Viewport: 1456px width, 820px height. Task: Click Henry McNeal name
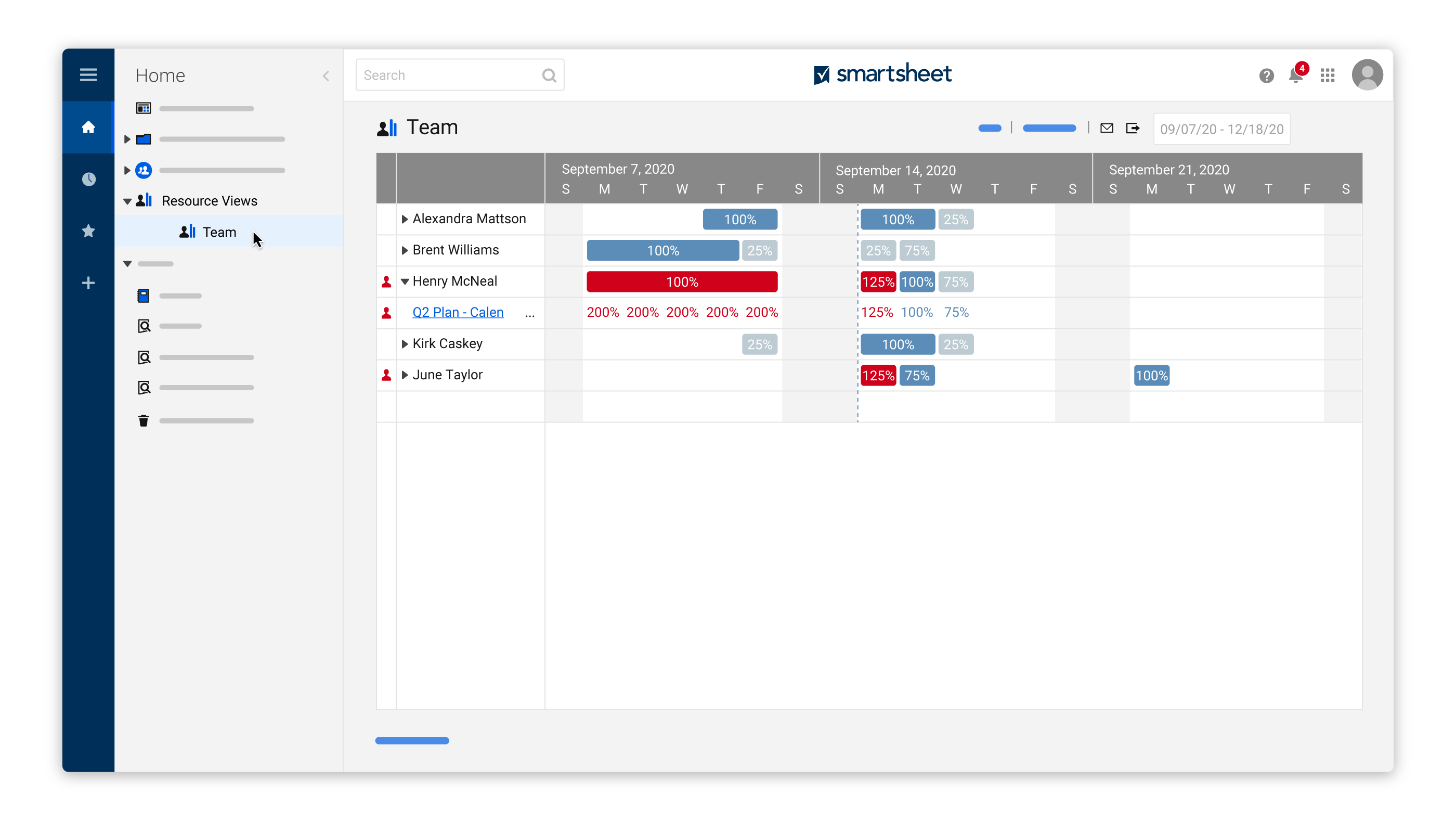pyautogui.click(x=454, y=281)
